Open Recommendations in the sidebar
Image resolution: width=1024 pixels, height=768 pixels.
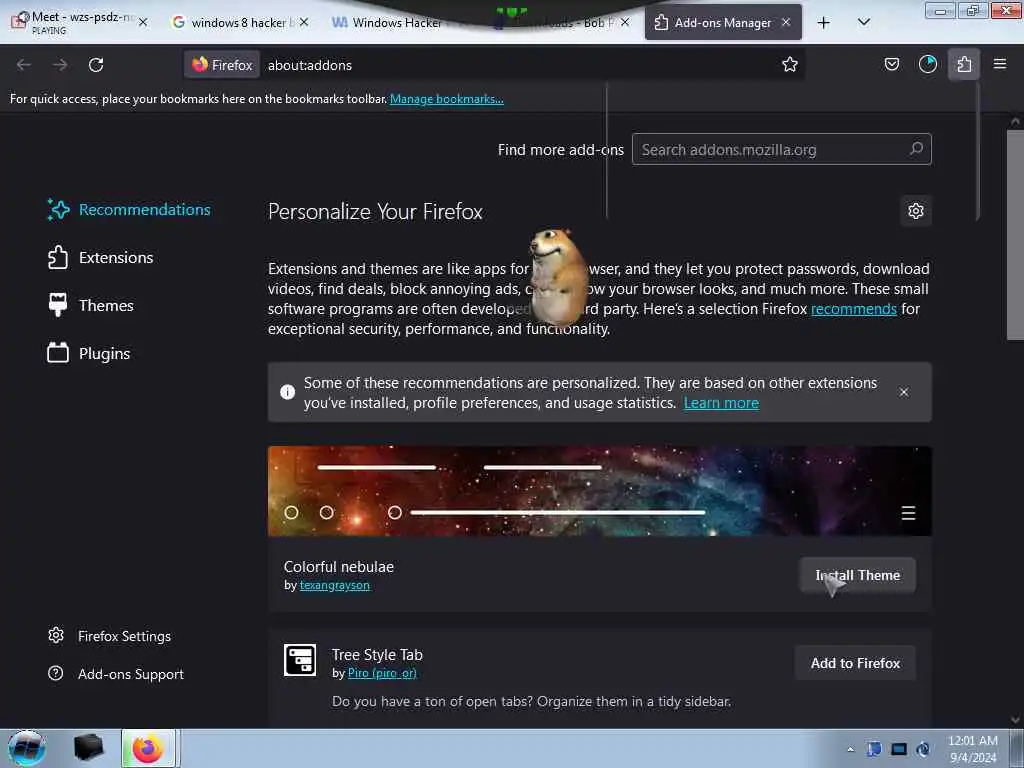(x=129, y=210)
